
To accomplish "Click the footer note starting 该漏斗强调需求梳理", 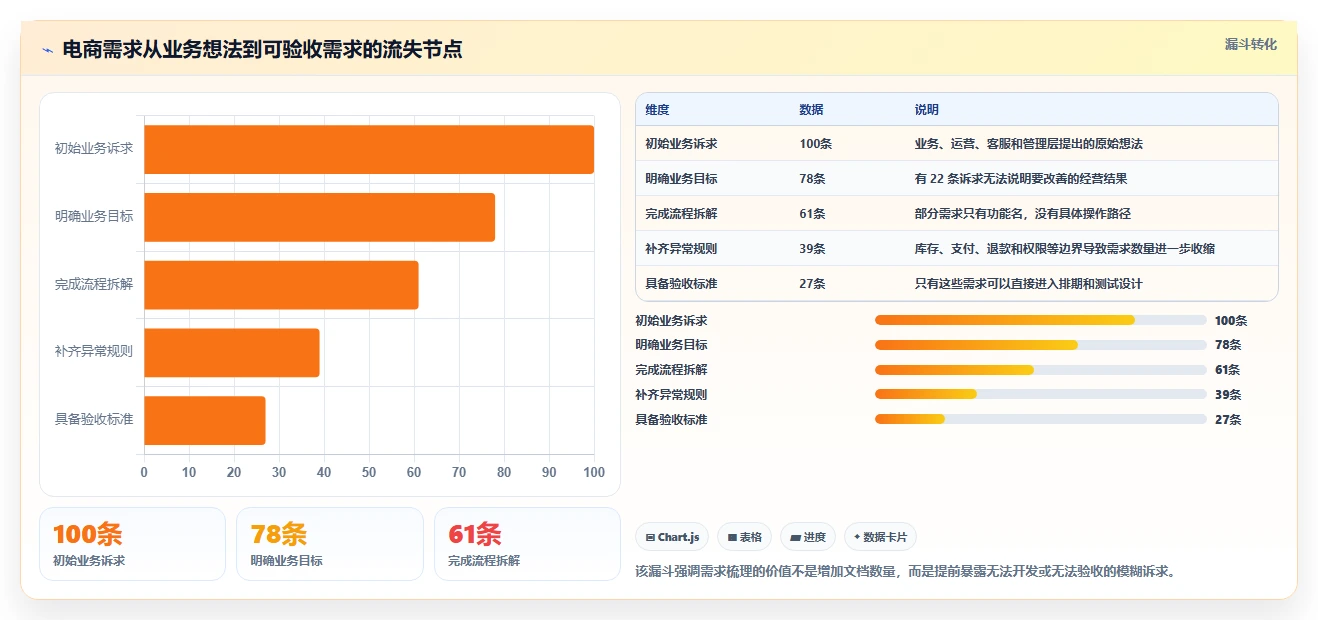I will click(x=905, y=572).
